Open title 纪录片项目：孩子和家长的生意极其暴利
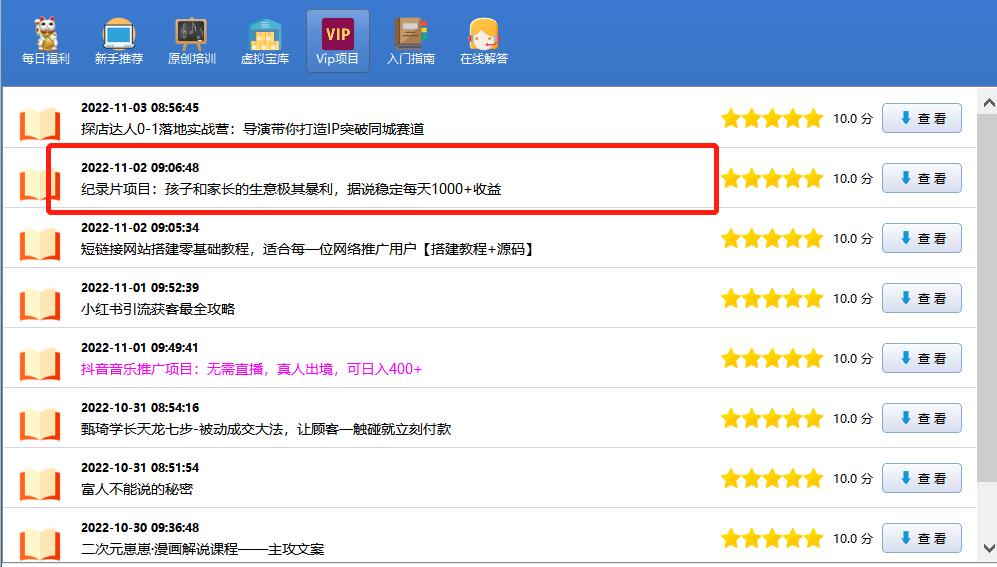 click(291, 189)
